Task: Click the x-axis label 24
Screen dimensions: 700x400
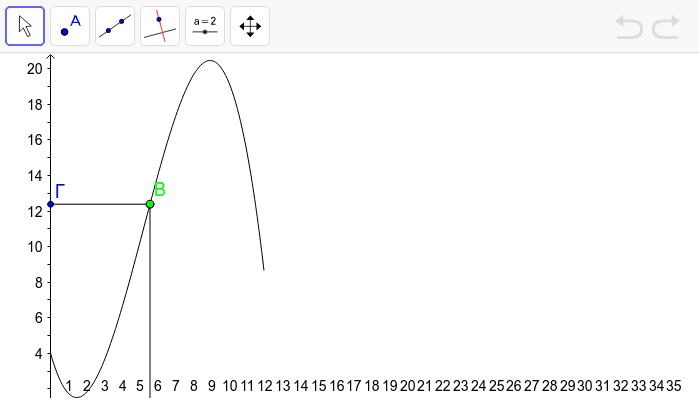Action: pos(479,386)
